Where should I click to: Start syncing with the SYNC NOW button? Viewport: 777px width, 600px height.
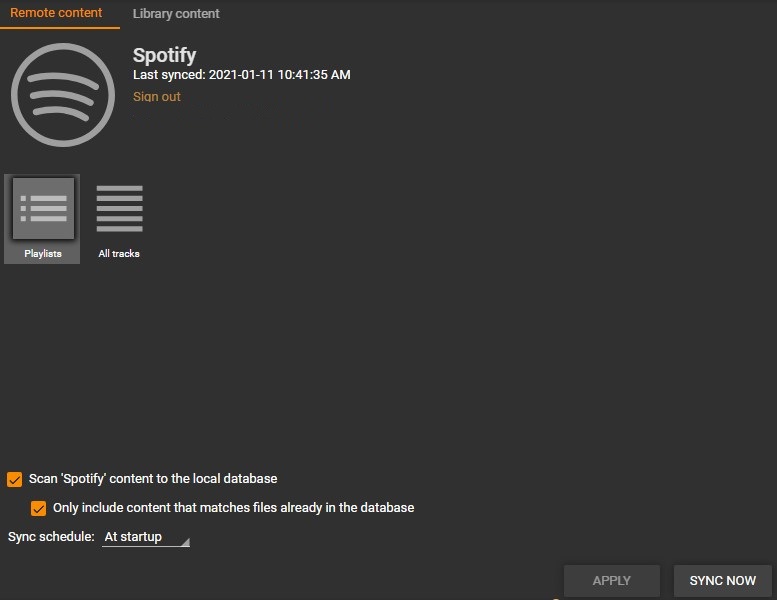722,581
